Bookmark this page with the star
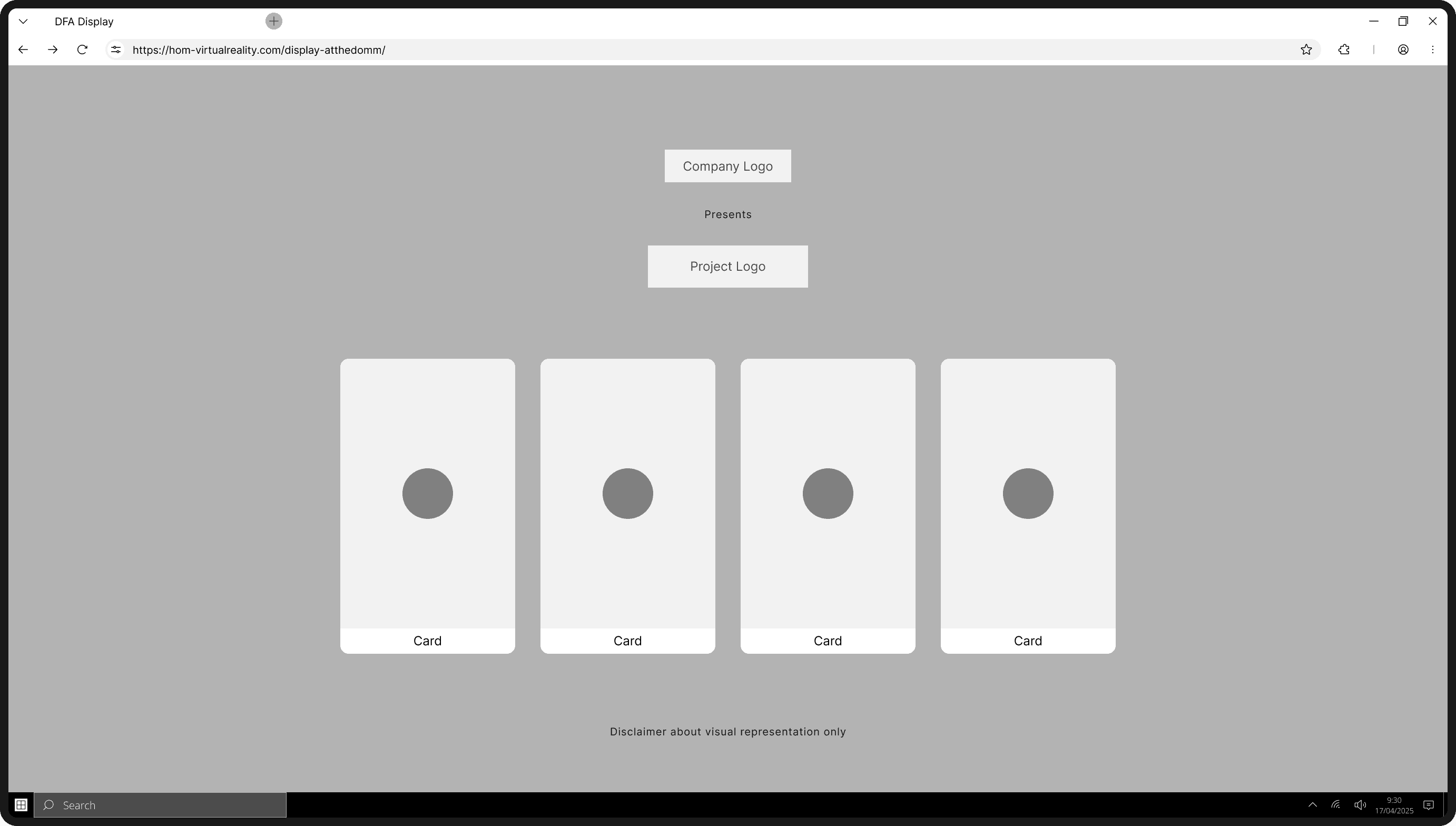1456x826 pixels. click(x=1306, y=50)
